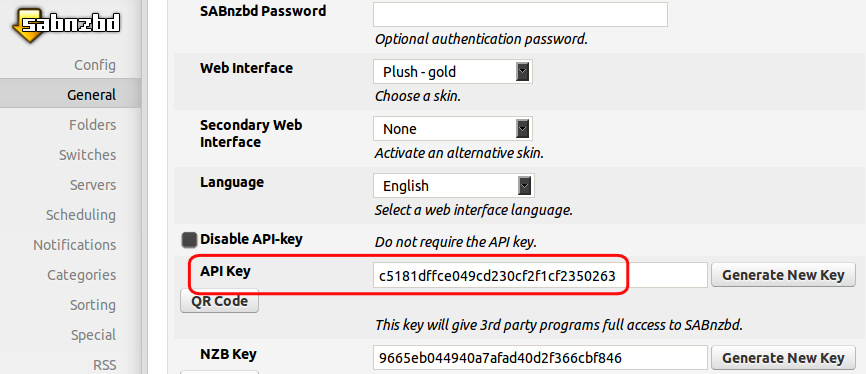Open the Categories settings page
The width and height of the screenshot is (866, 374).
coord(81,275)
